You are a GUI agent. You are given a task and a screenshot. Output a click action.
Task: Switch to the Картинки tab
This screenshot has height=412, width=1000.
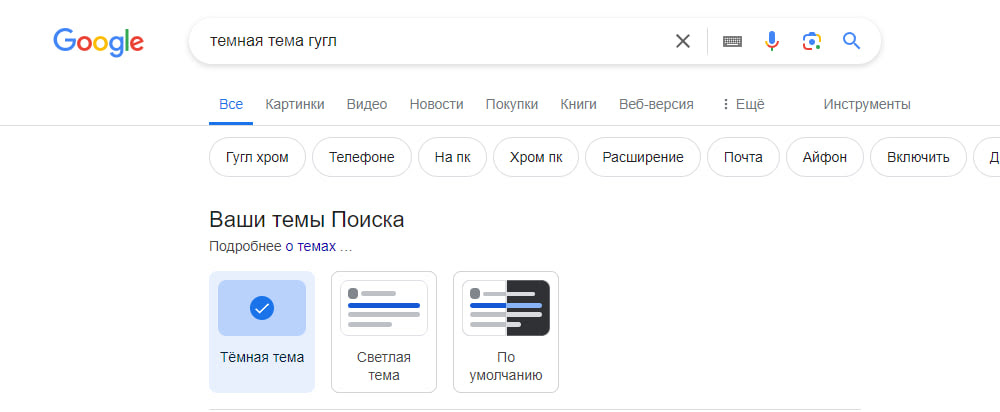tap(295, 104)
